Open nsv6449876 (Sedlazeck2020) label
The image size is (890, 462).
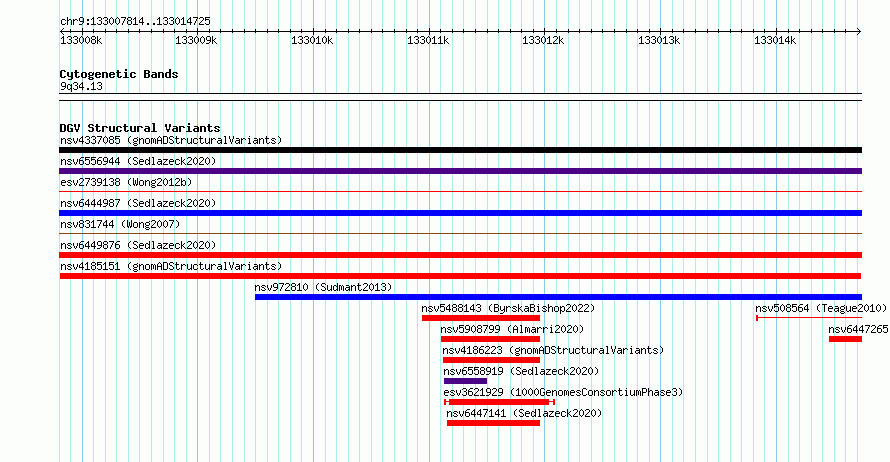[138, 245]
